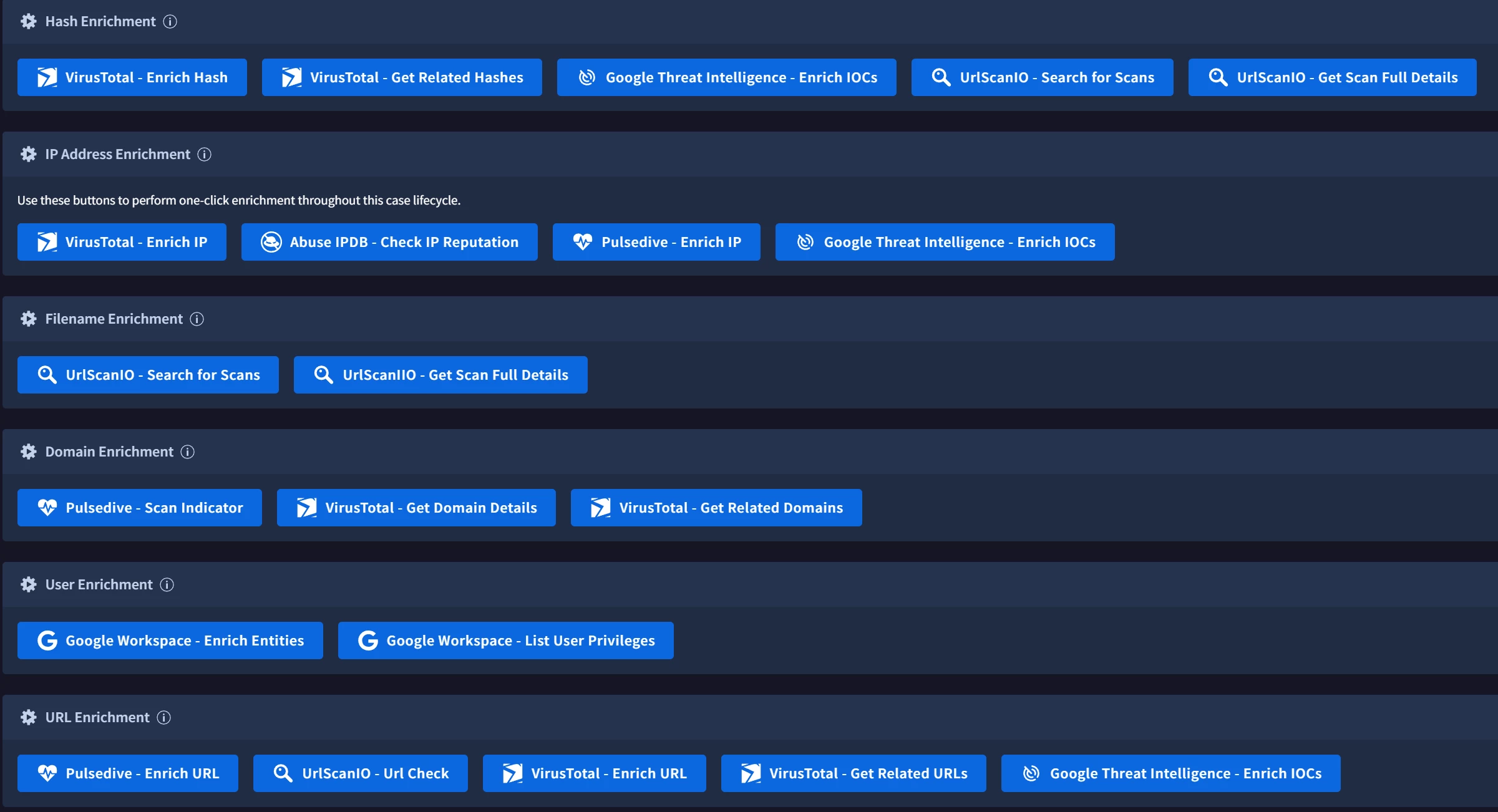This screenshot has width=1498, height=812.
Task: Run VirusTotal - Enrich Hash
Action: 132,77
